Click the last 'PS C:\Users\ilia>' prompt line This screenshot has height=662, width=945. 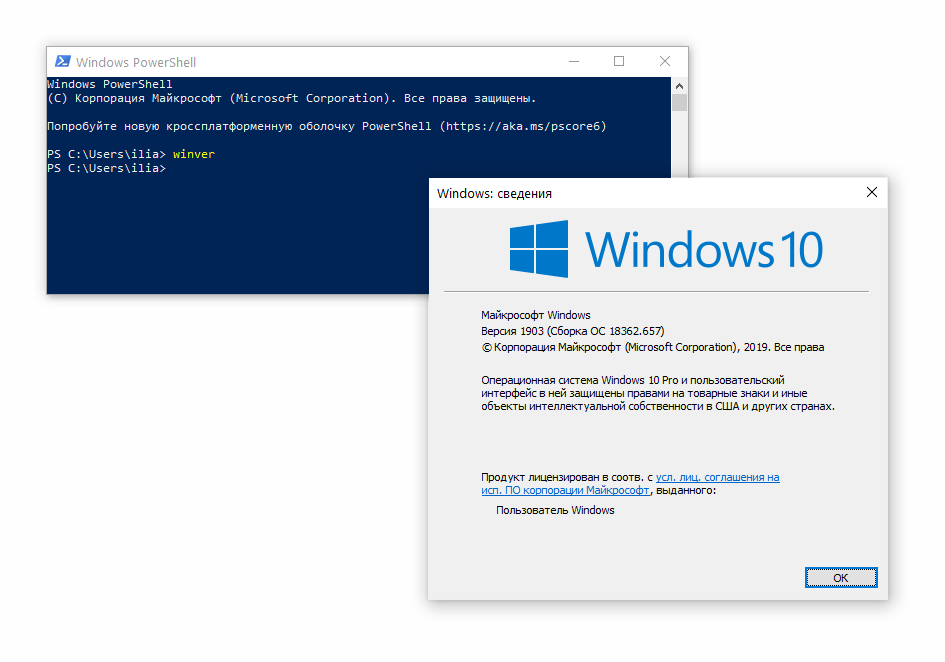point(106,168)
